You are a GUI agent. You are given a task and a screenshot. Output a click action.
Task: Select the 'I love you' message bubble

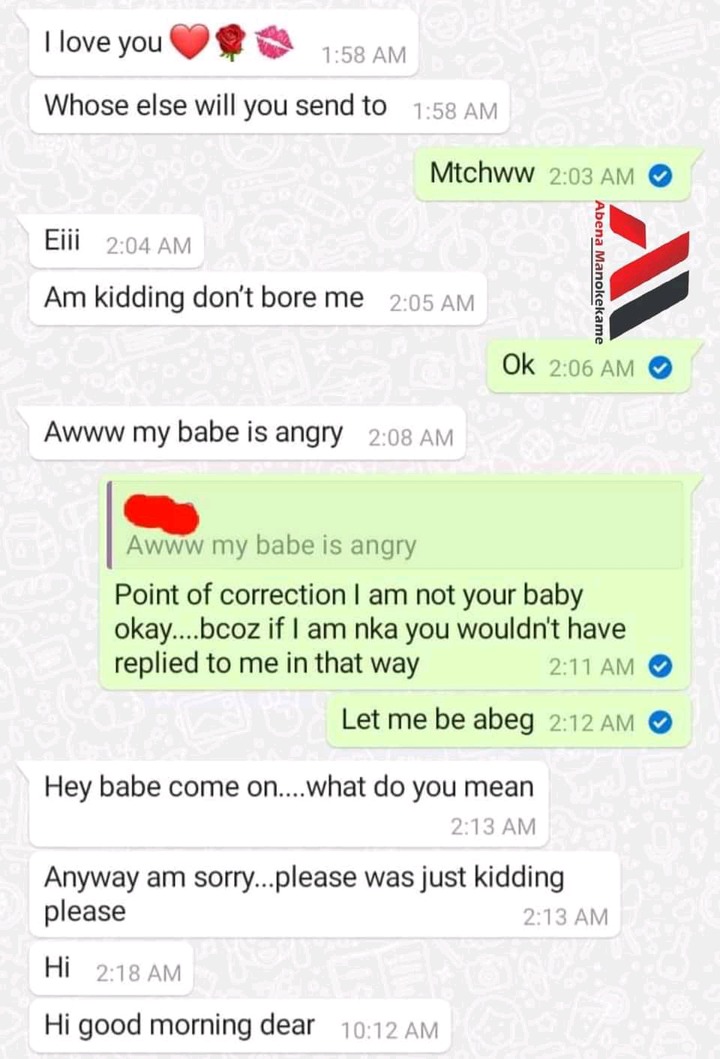(224, 43)
